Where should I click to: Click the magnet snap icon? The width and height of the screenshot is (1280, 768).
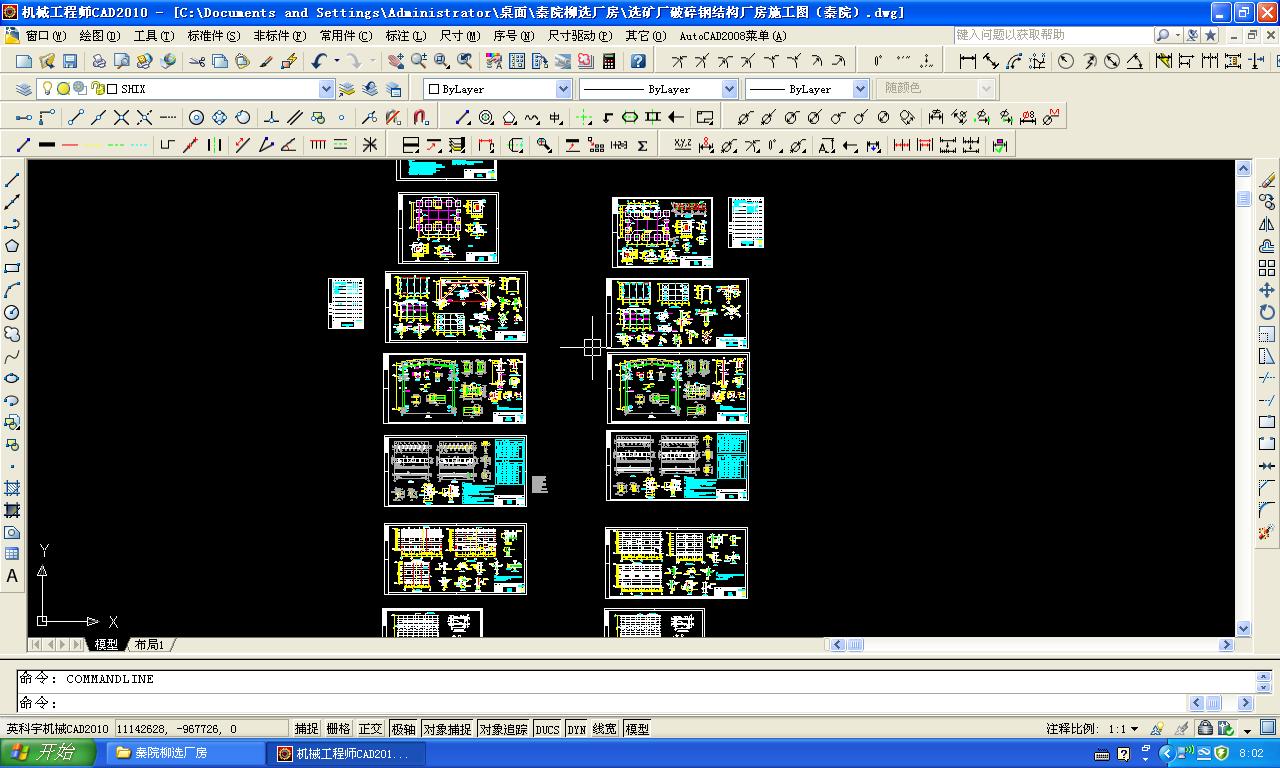click(420, 117)
